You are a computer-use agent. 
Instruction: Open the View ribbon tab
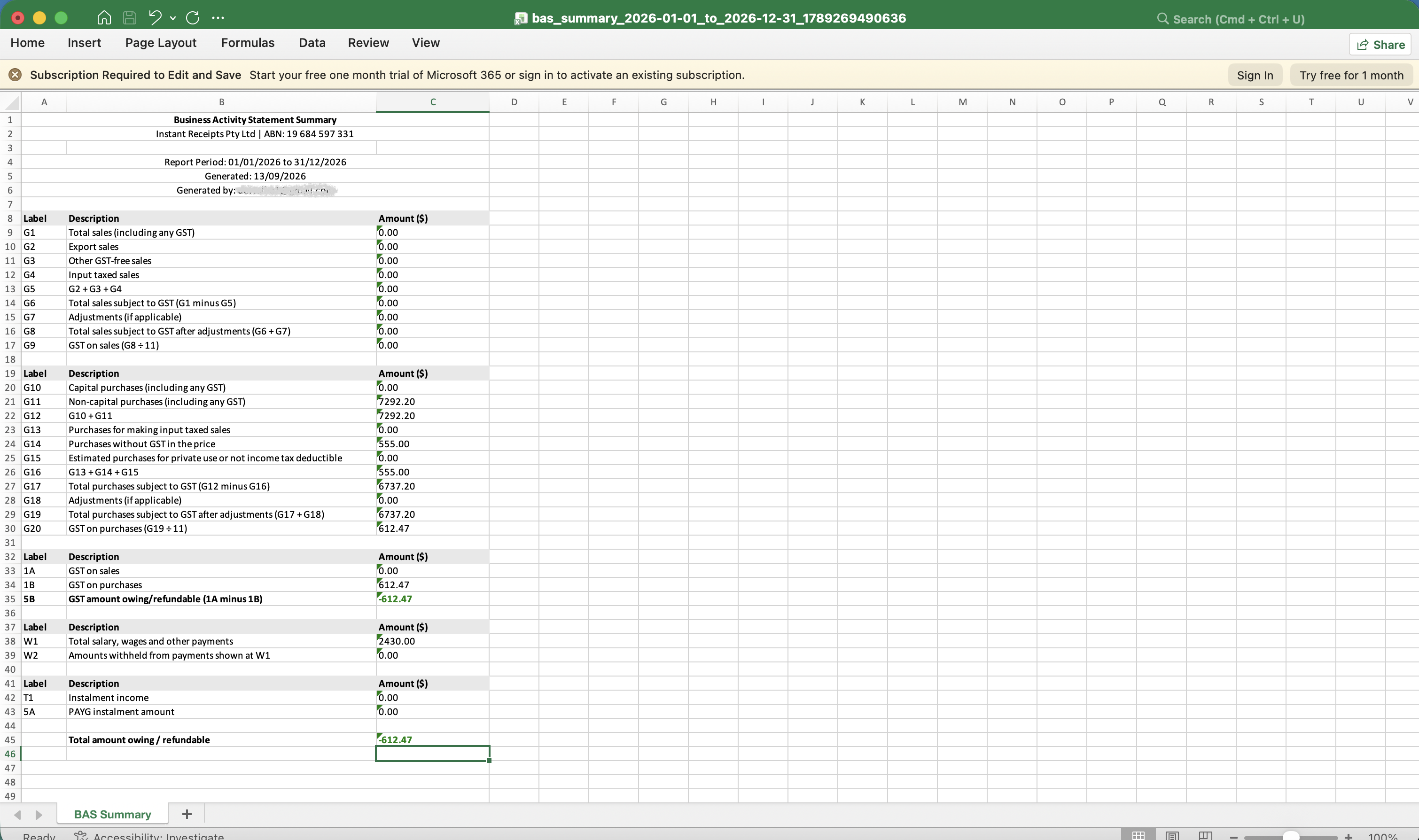426,43
